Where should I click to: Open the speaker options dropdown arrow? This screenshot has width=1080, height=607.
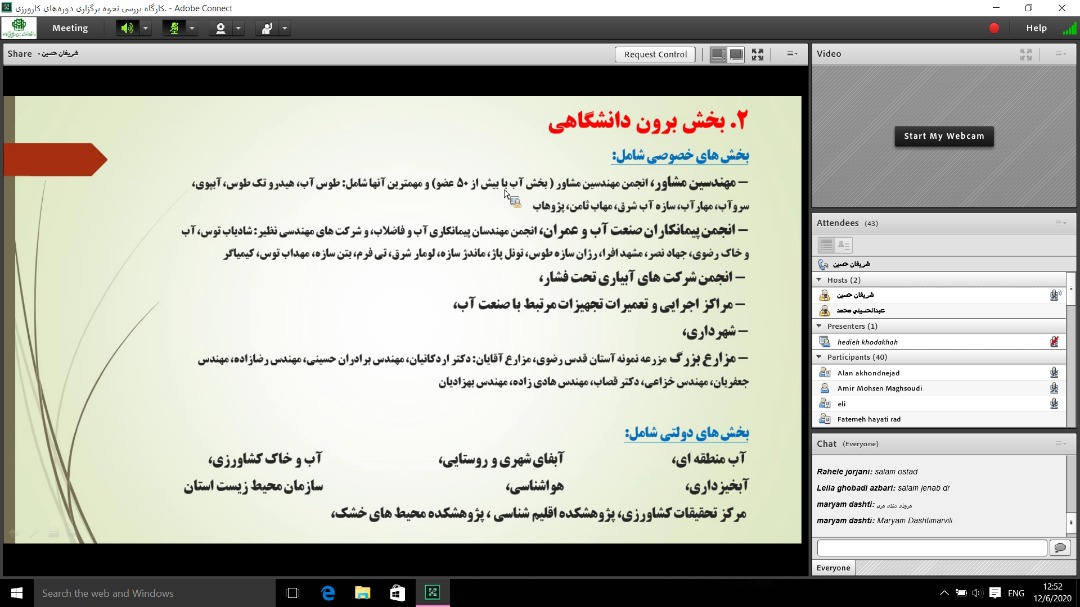pyautogui.click(x=145, y=28)
